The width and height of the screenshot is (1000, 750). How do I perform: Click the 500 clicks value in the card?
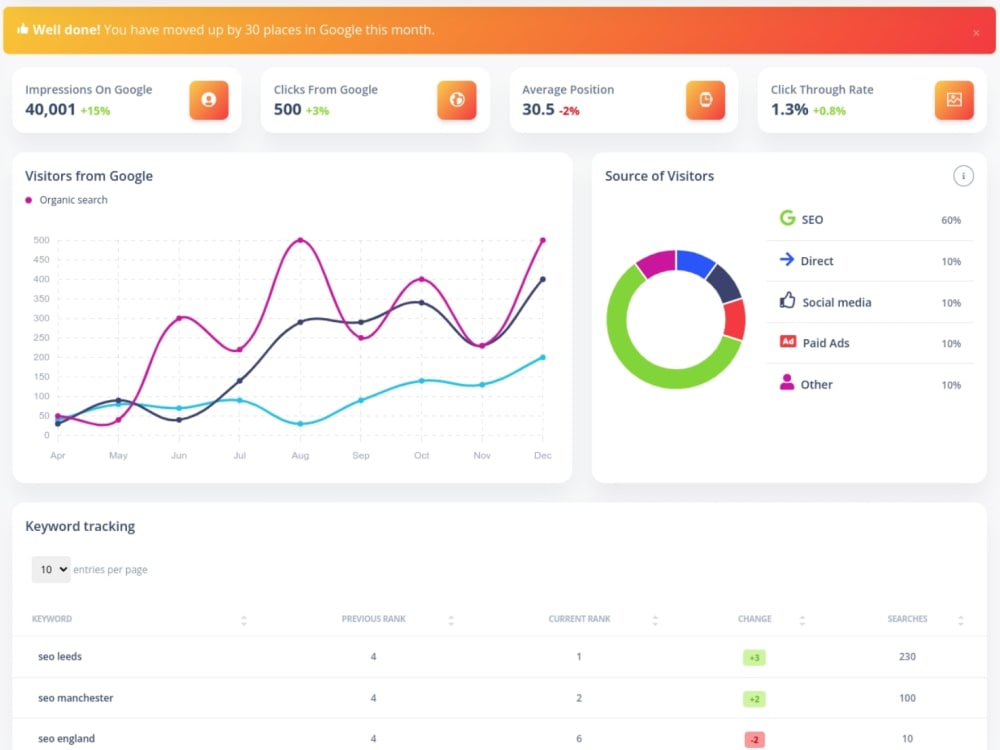(x=288, y=110)
